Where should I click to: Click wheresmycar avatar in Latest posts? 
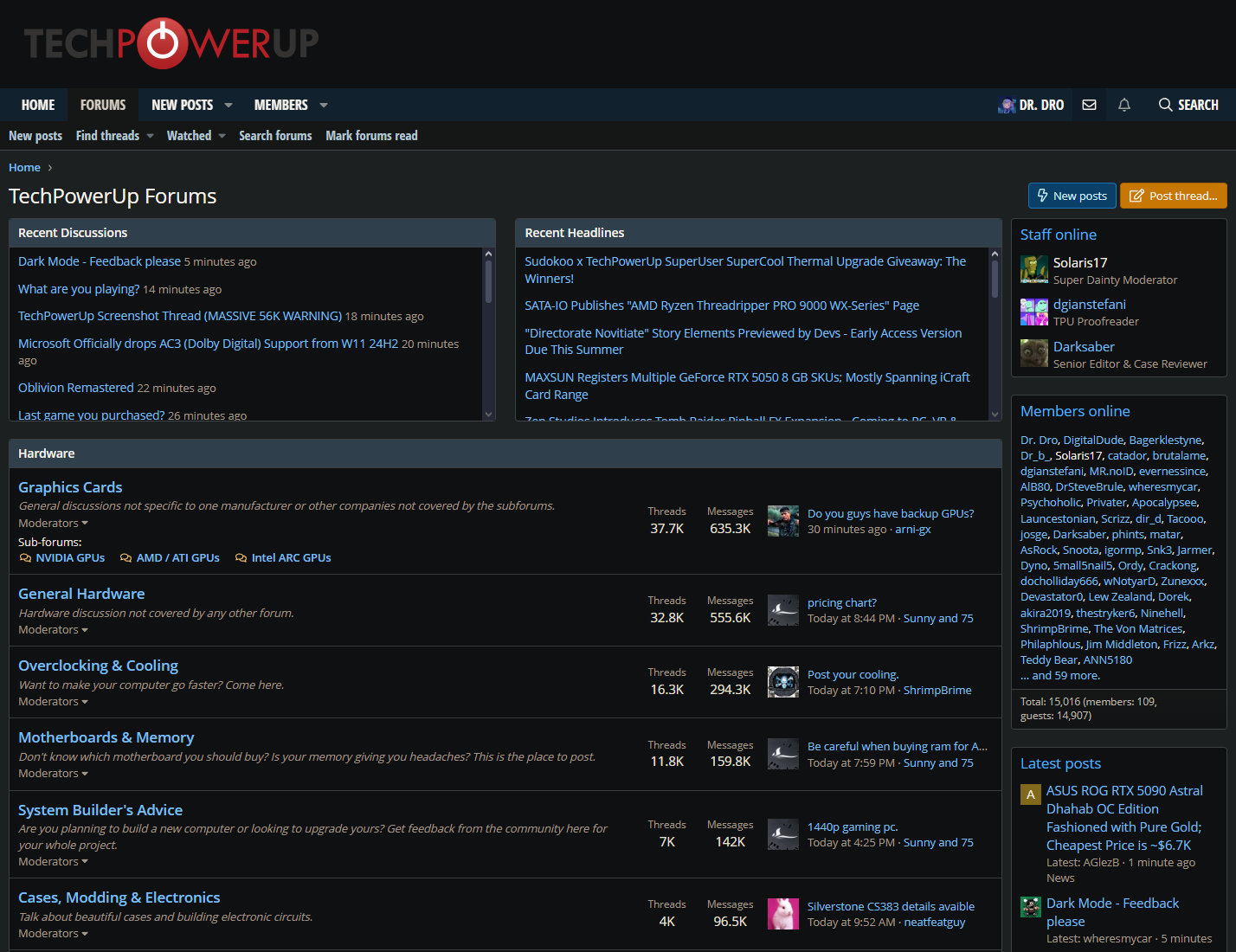pyautogui.click(x=1031, y=907)
